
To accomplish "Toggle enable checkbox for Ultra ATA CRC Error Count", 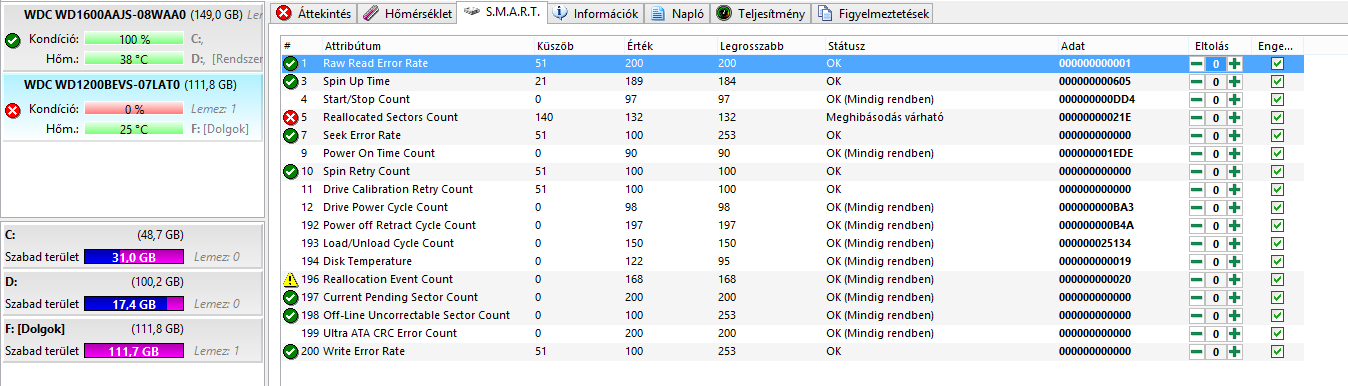I will point(1276,333).
